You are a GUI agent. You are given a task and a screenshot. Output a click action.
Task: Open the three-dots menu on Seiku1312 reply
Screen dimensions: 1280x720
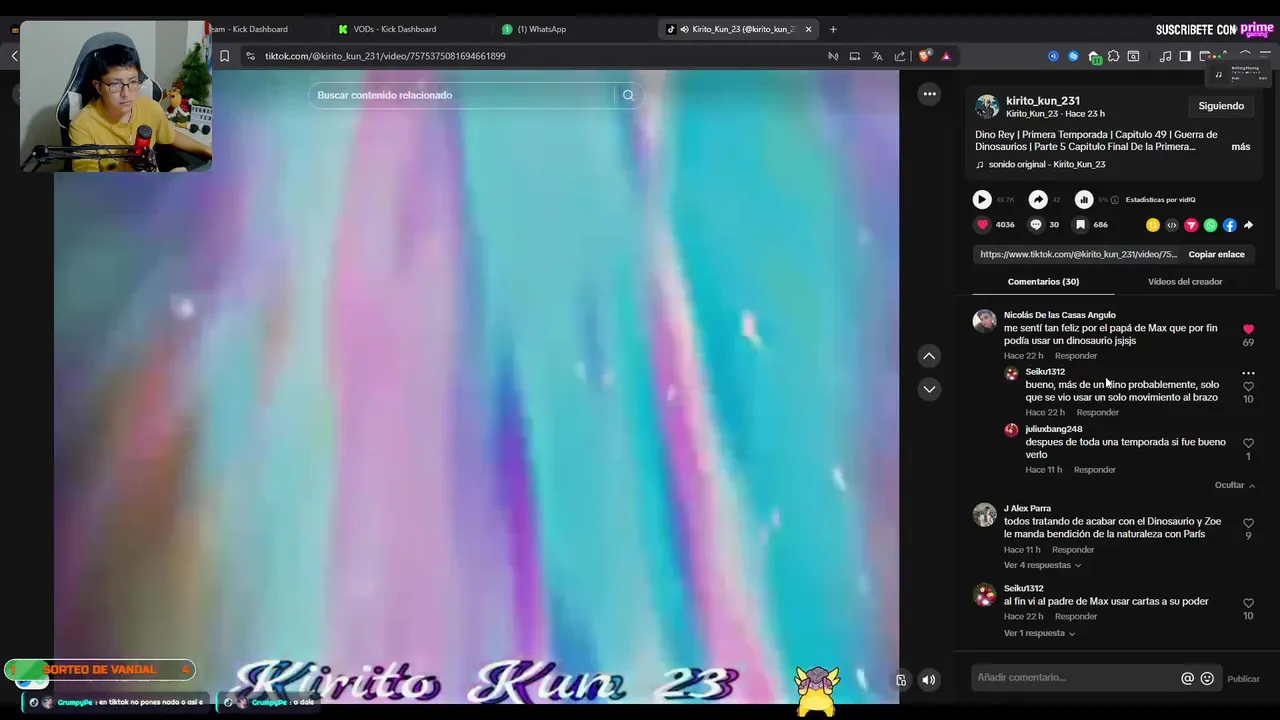[1248, 373]
